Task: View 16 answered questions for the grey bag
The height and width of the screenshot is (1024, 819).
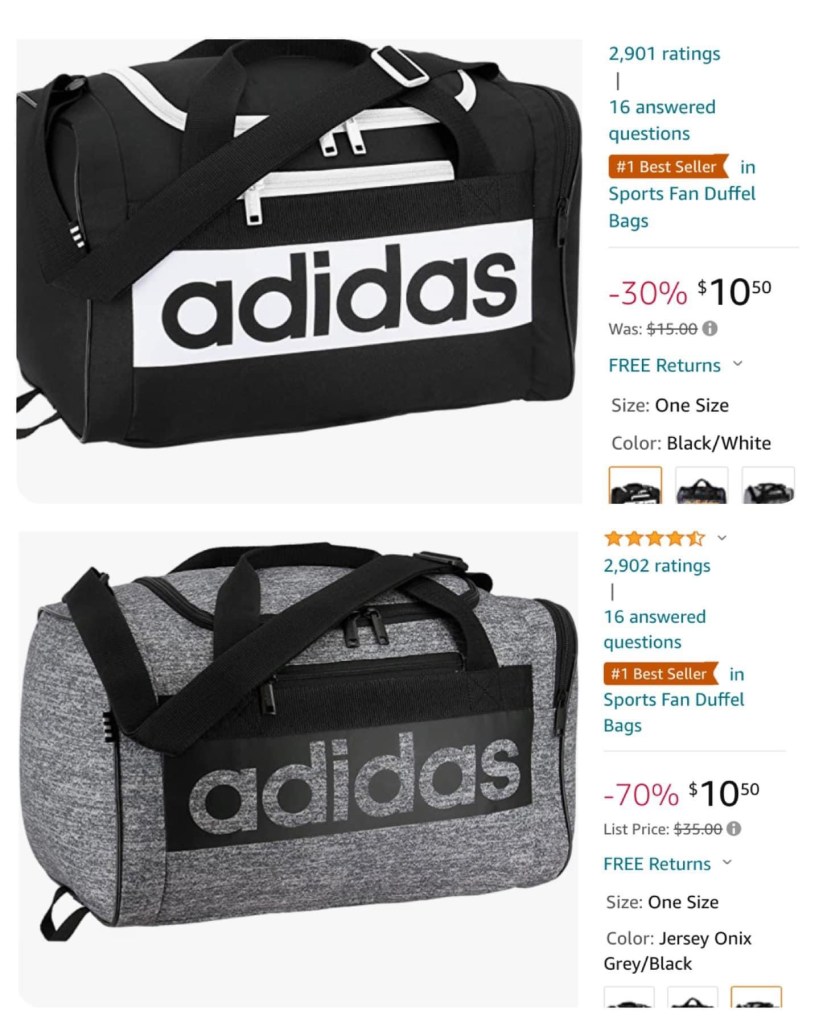Action: pos(654,630)
